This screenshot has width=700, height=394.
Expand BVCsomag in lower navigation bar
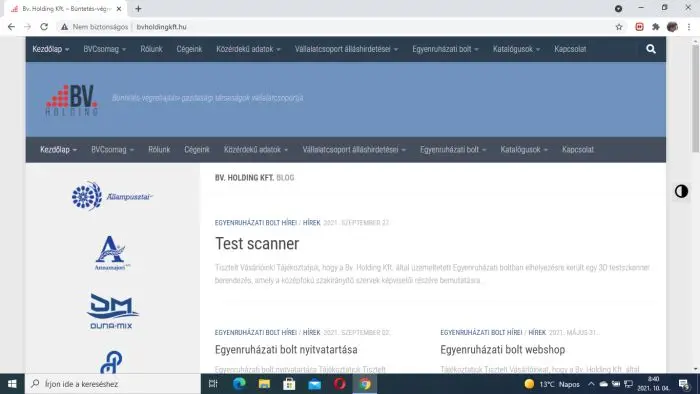coord(112,149)
